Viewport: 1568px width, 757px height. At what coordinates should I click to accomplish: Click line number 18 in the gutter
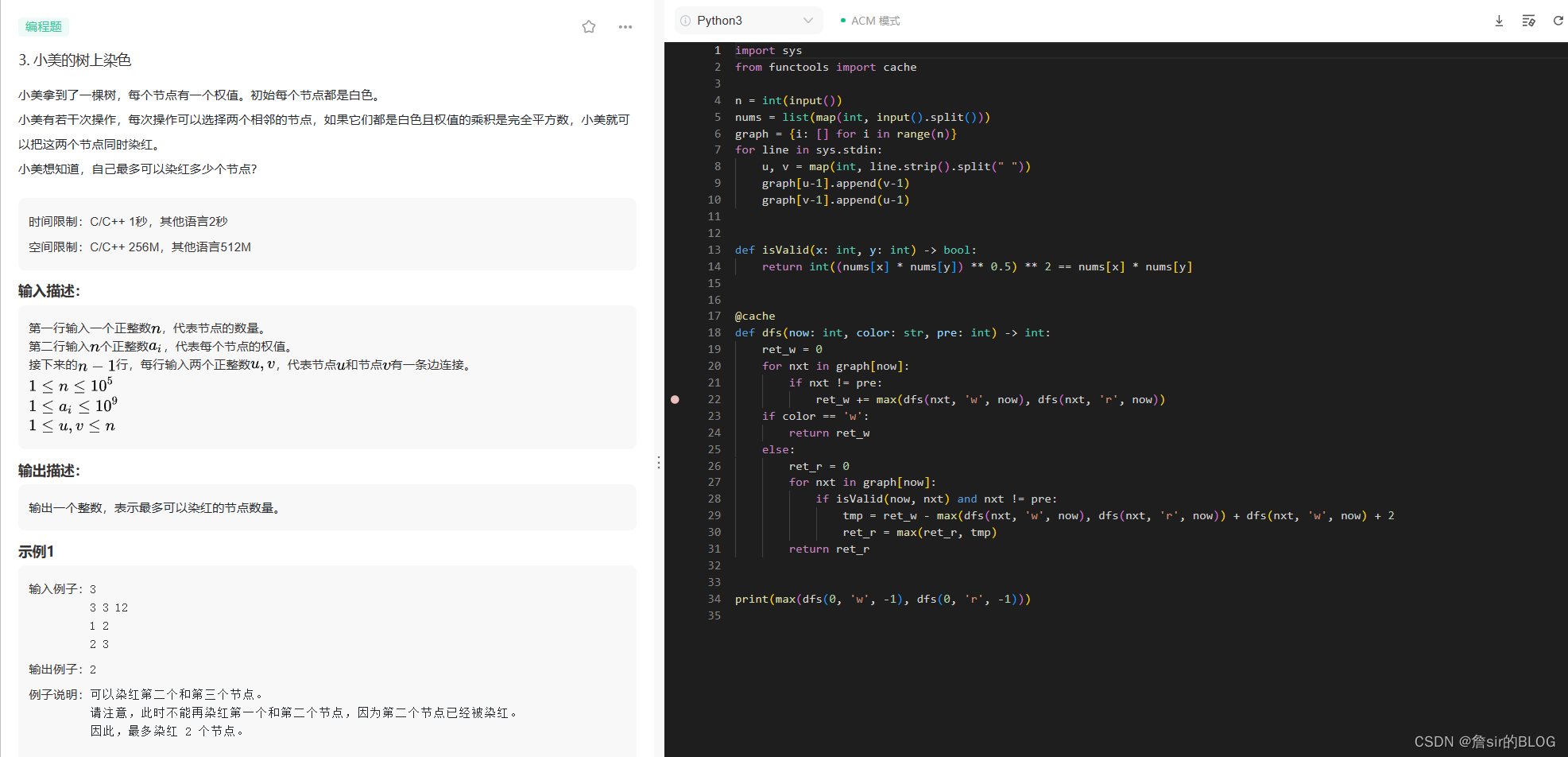pos(714,332)
